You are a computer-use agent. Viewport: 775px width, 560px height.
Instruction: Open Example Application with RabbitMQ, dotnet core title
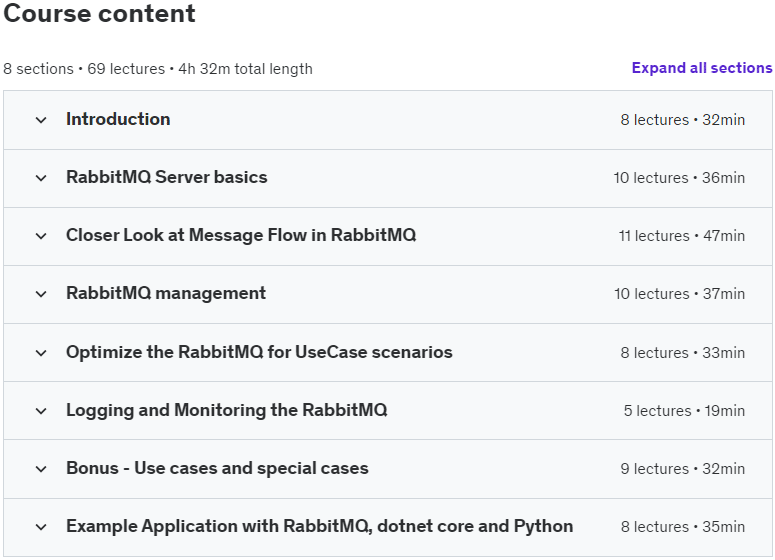point(320,526)
